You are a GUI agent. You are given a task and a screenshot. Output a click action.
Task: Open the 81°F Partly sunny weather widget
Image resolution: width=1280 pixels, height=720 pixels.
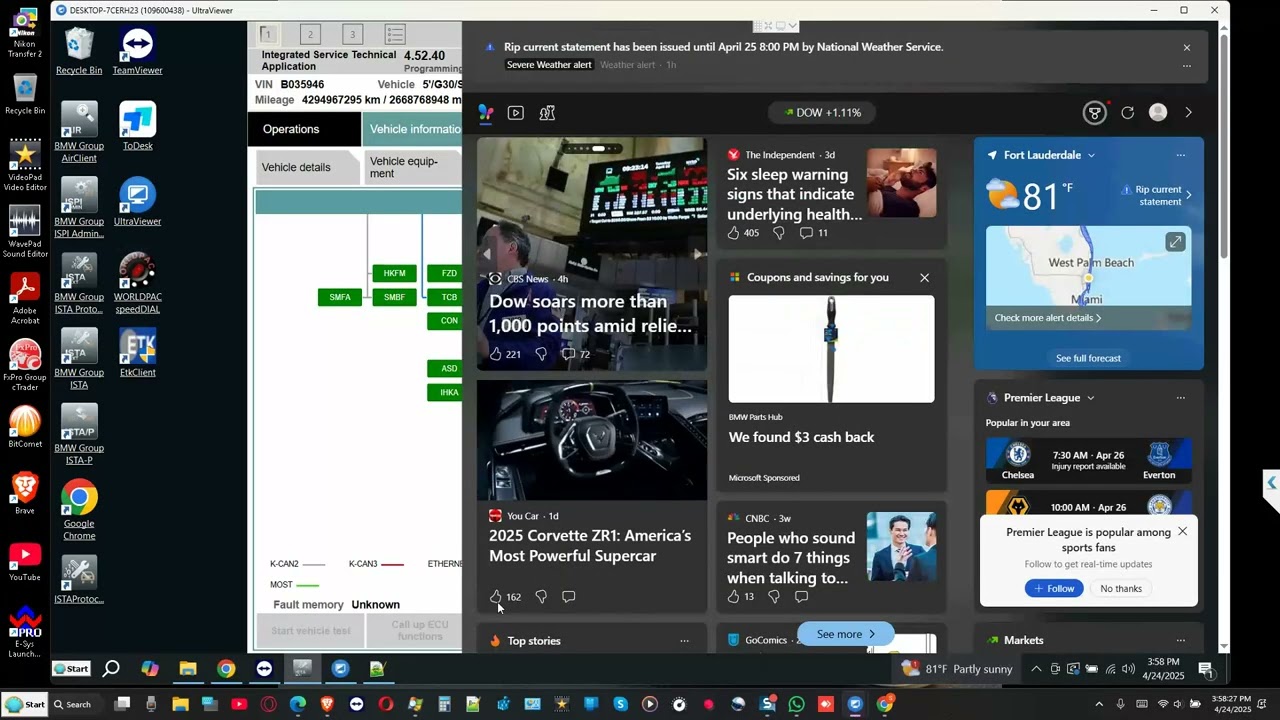coord(957,669)
